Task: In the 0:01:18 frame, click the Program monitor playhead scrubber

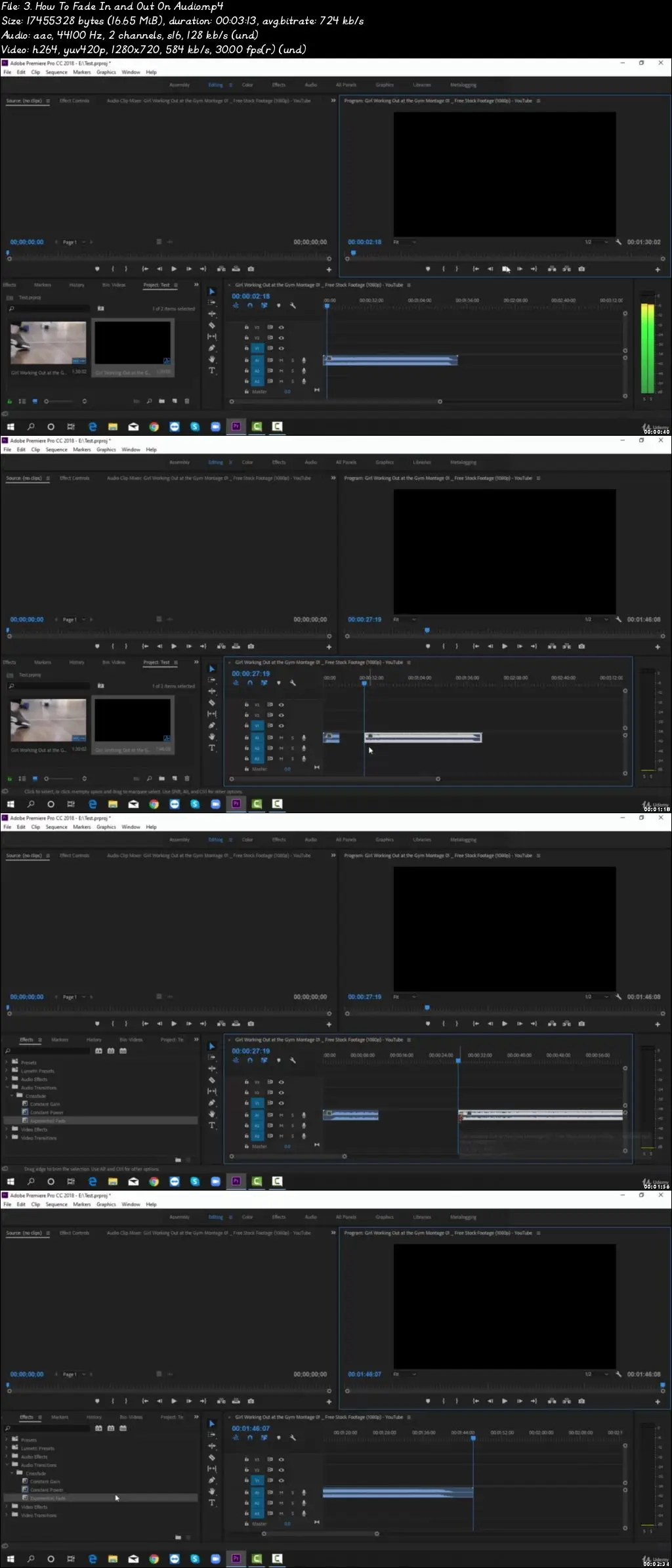Action: click(x=427, y=630)
